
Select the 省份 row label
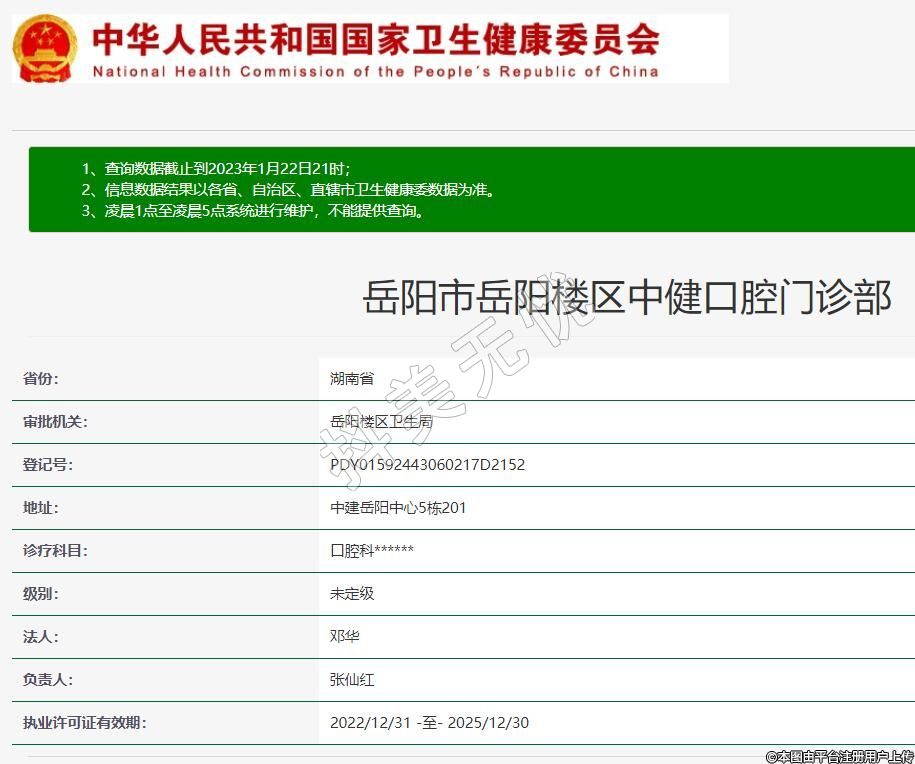coord(41,379)
